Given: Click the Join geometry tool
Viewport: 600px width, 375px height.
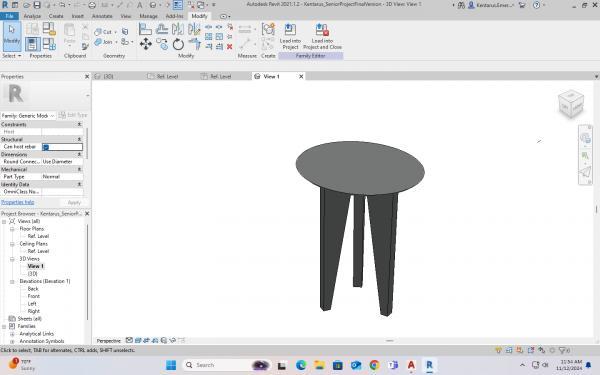Looking at the screenshot, I should (103, 42).
